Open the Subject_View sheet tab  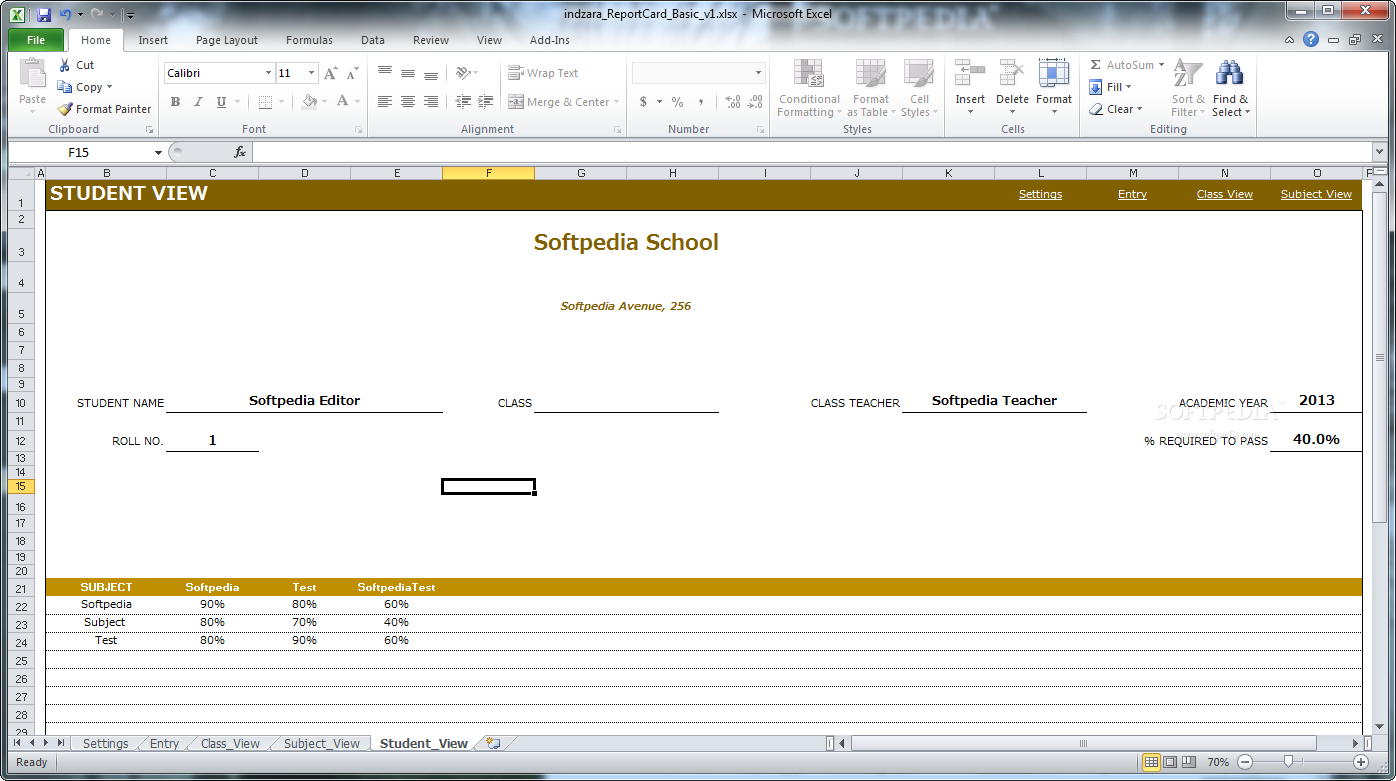coord(322,743)
